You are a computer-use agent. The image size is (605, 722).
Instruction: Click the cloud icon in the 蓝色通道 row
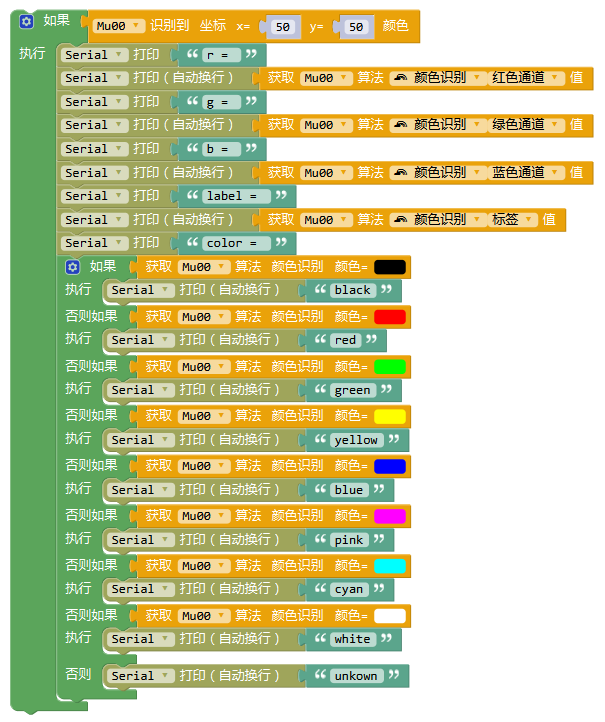click(401, 173)
